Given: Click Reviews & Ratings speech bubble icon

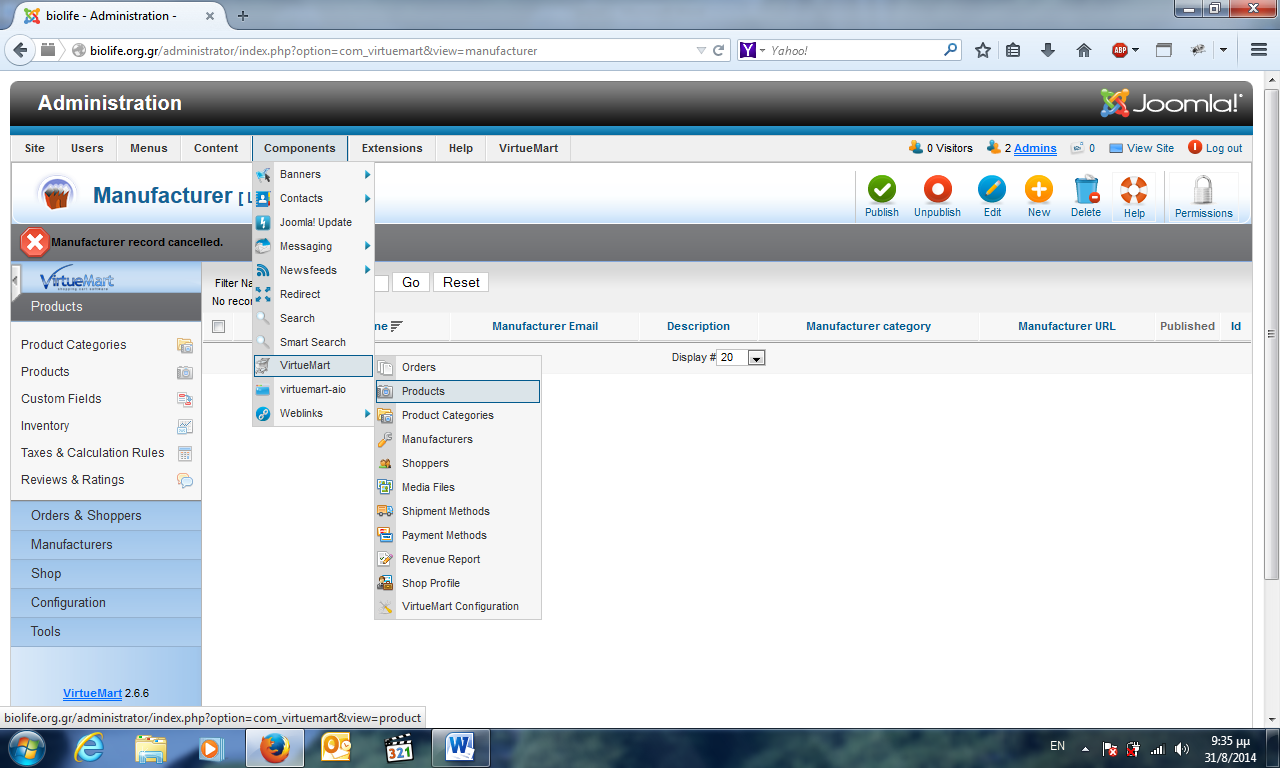Looking at the screenshot, I should (x=185, y=480).
